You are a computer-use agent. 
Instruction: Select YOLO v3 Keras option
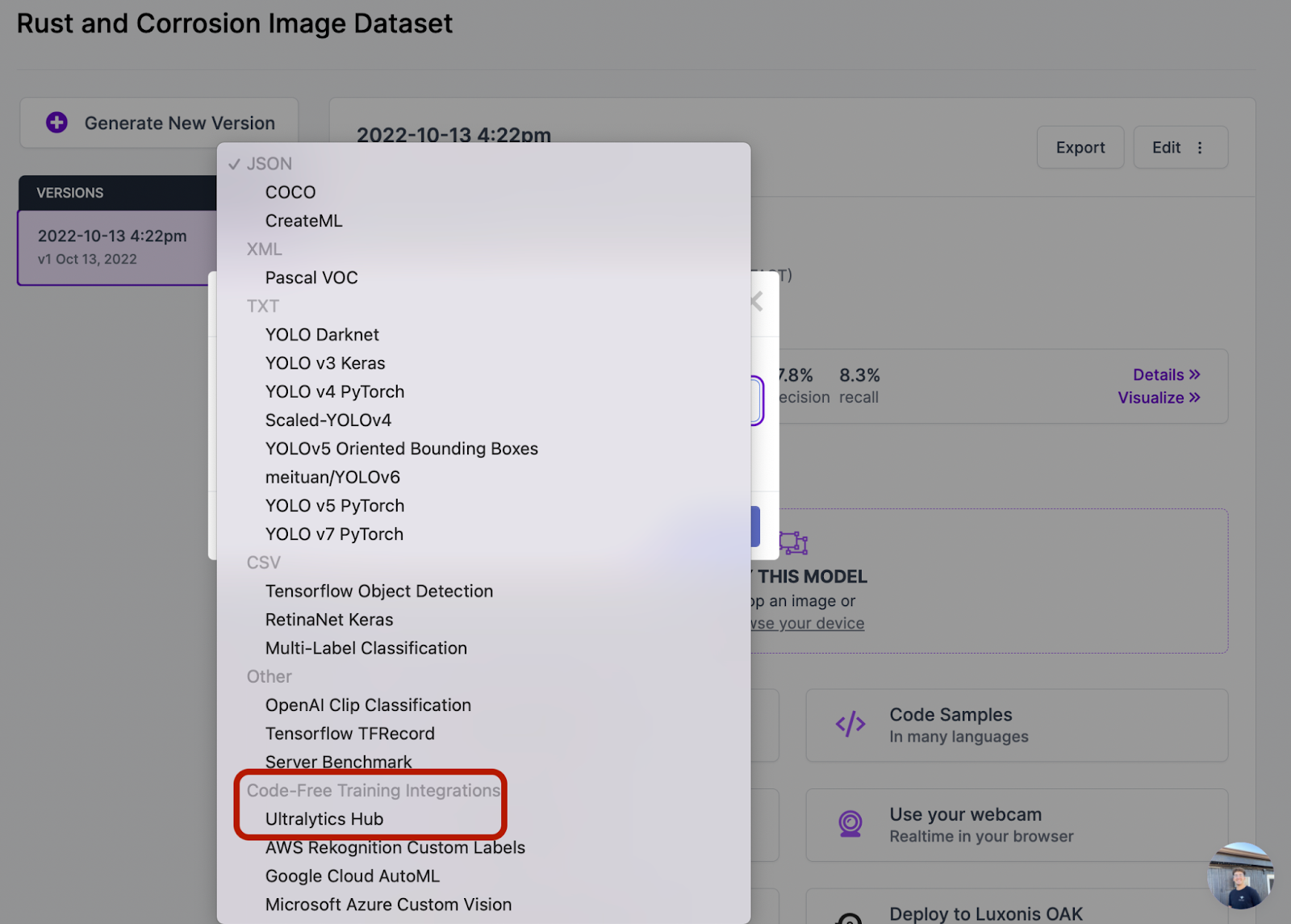pos(325,363)
